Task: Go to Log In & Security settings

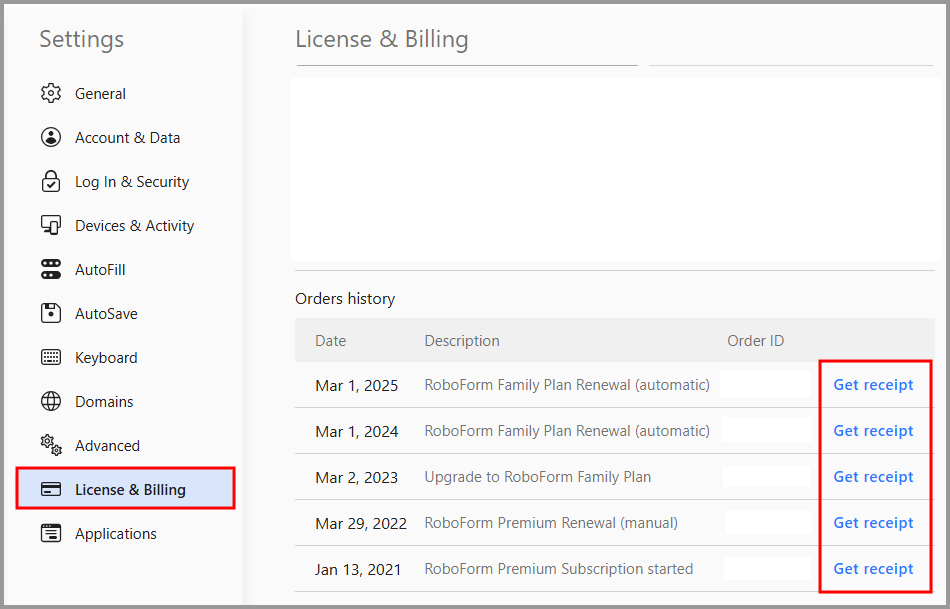Action: pyautogui.click(x=131, y=182)
